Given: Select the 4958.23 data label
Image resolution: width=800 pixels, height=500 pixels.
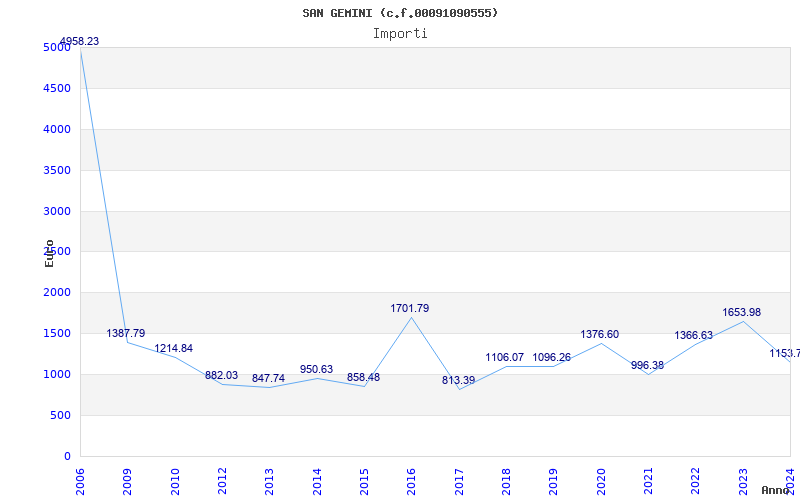Looking at the screenshot, I should point(79,41).
